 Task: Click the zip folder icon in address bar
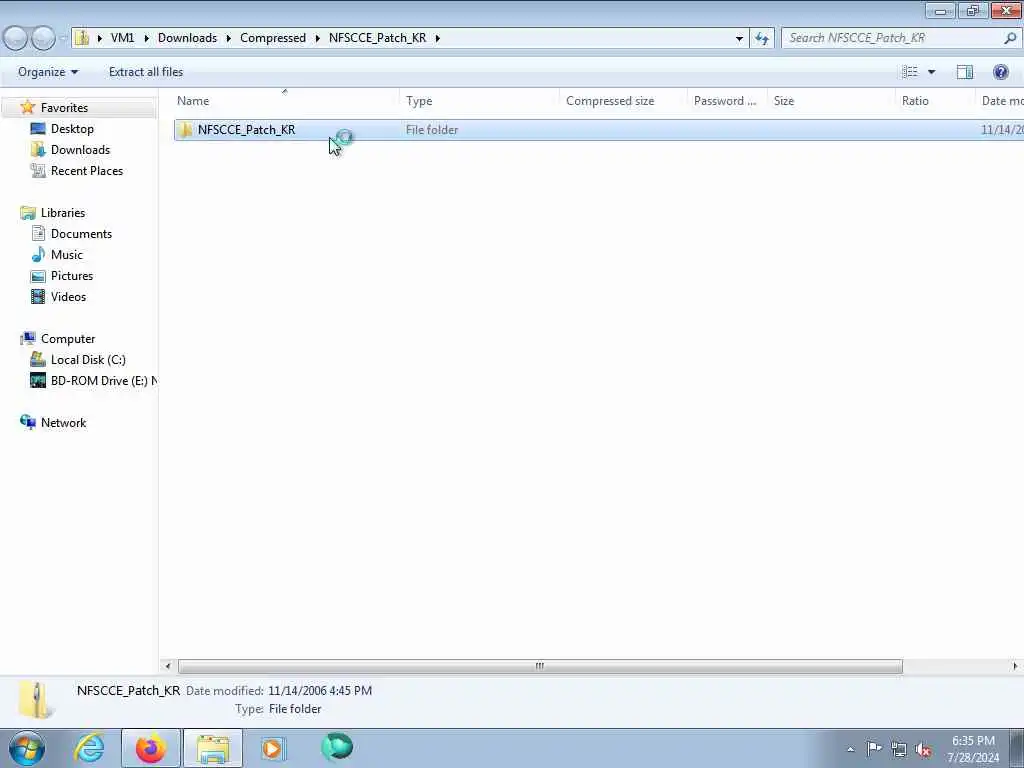point(82,38)
